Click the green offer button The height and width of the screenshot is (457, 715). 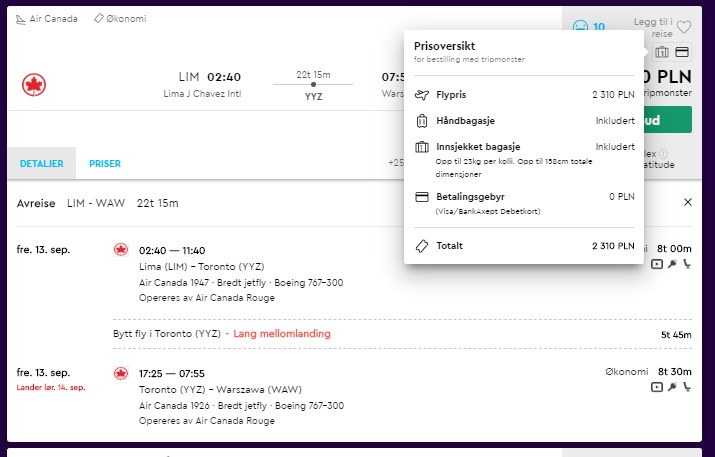coord(668,120)
